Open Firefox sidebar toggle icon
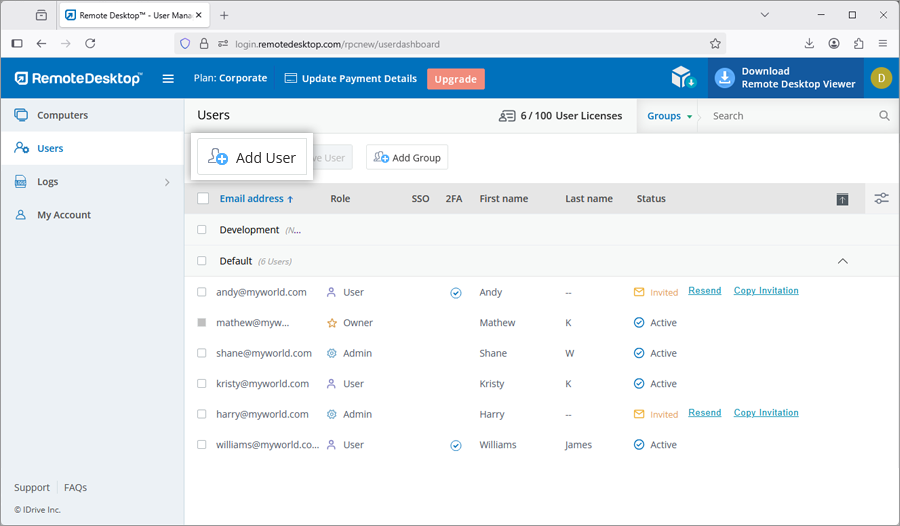The height and width of the screenshot is (526, 900). point(17,44)
